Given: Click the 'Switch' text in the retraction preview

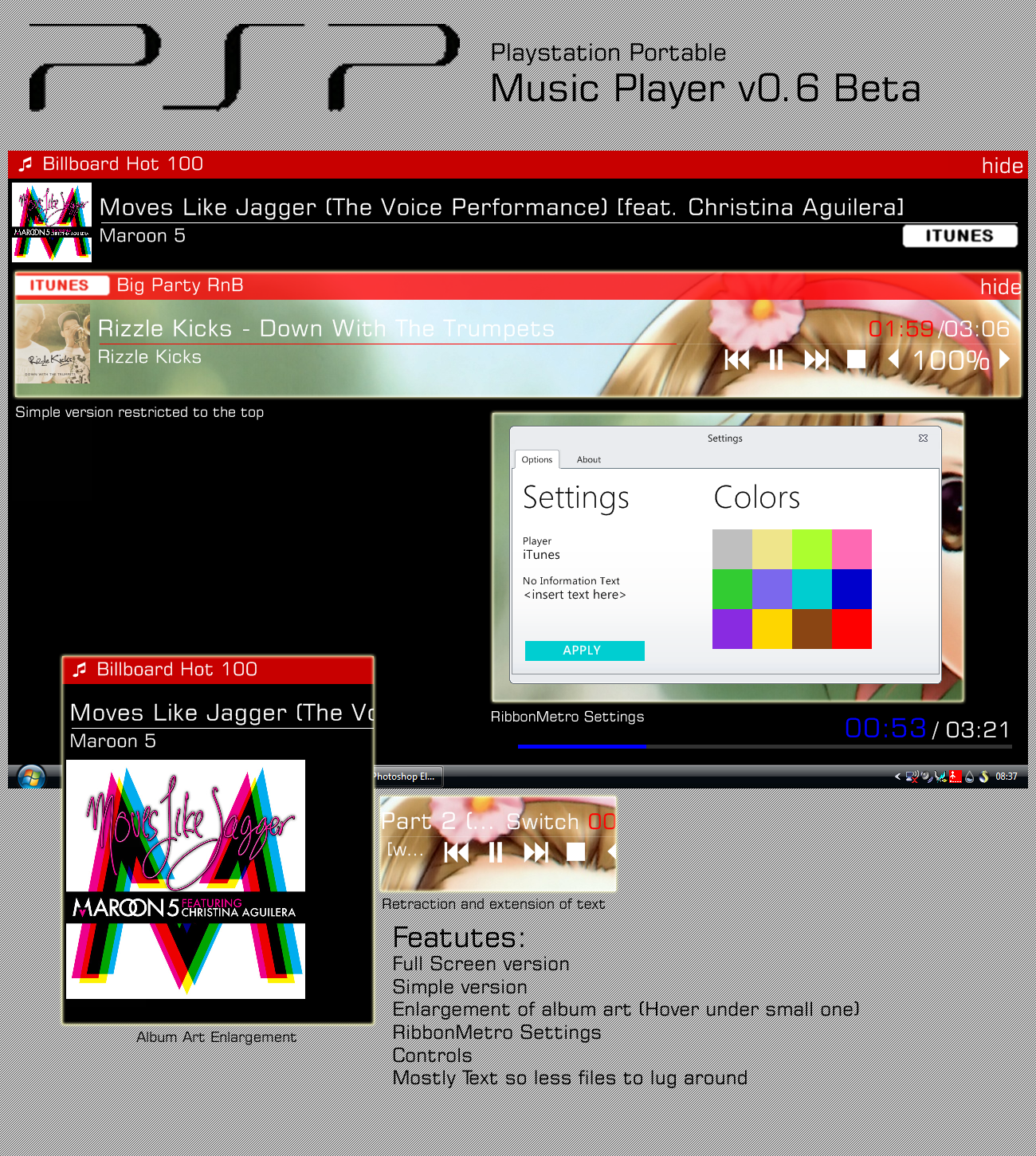Looking at the screenshot, I should (543, 821).
